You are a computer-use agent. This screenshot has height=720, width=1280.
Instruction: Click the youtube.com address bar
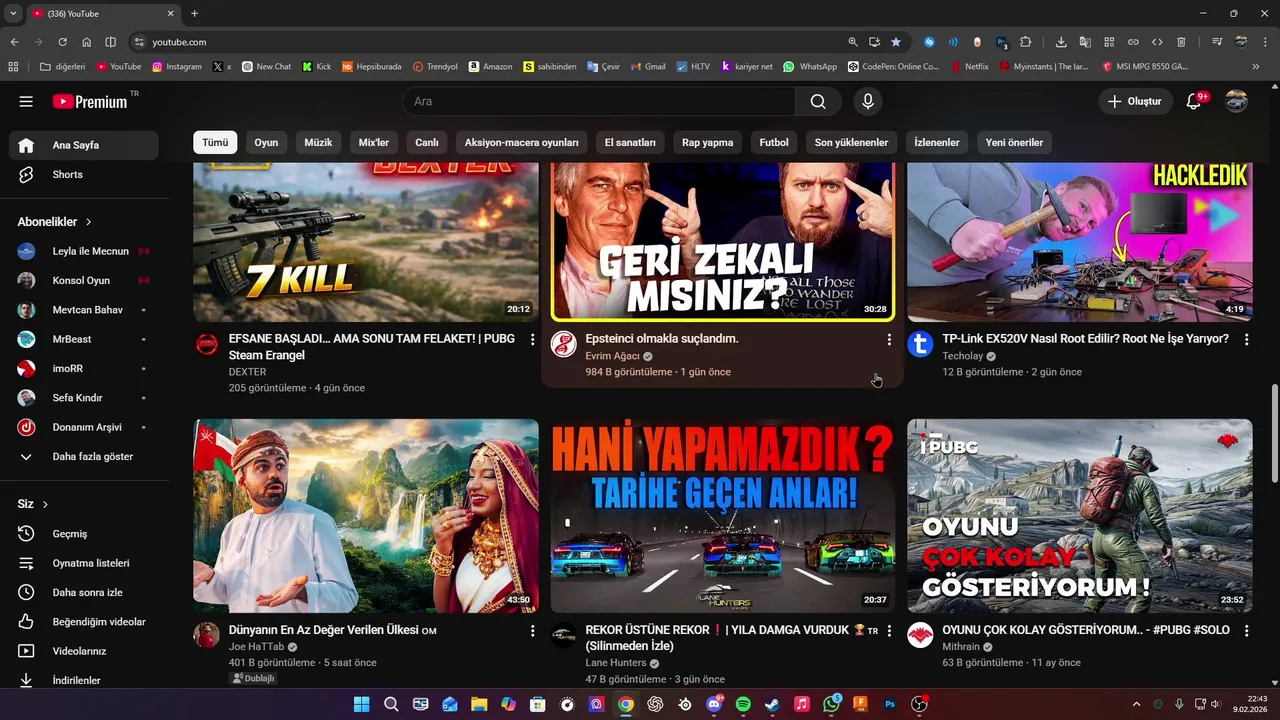point(490,42)
